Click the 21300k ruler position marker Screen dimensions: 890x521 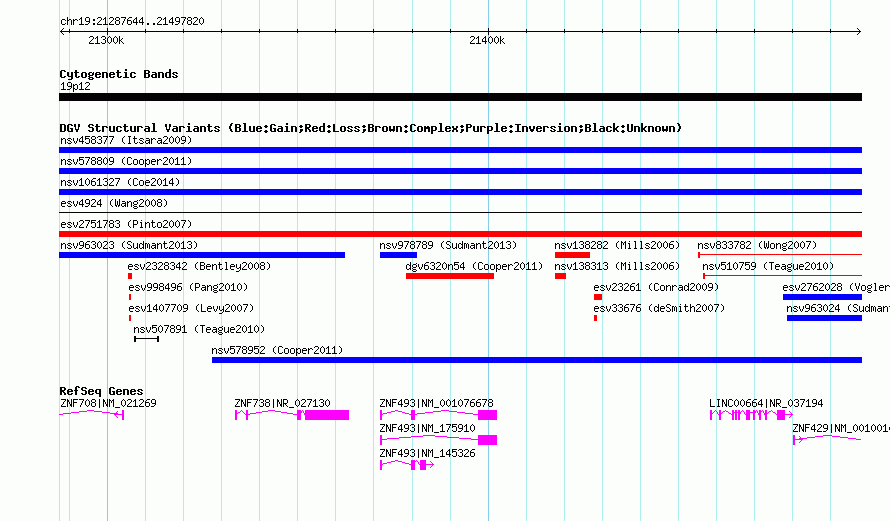pyautogui.click(x=106, y=40)
